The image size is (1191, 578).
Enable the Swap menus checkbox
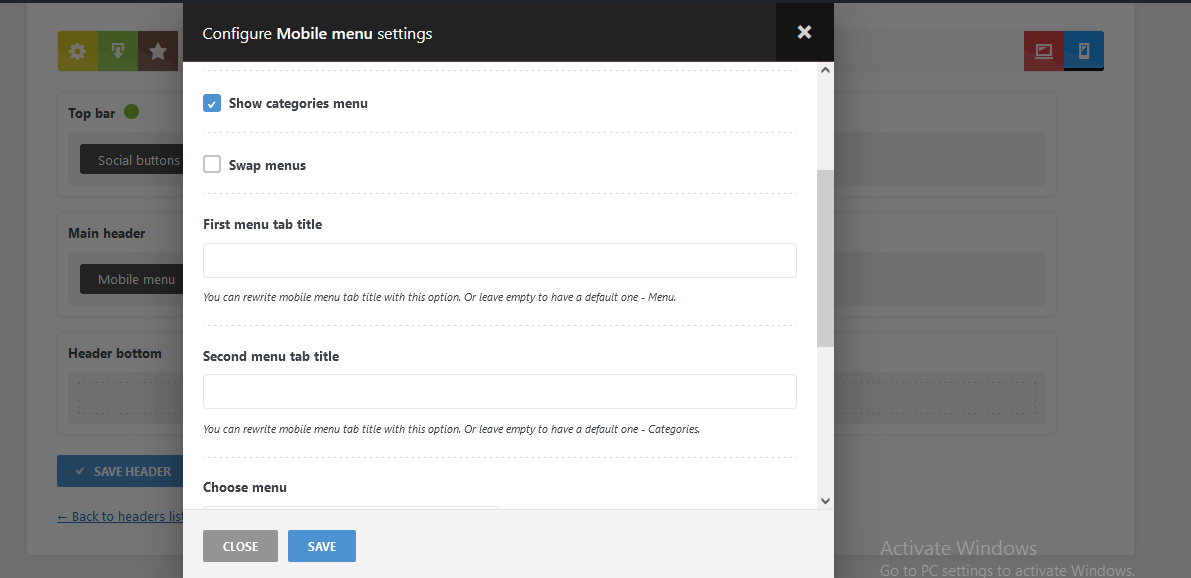[x=212, y=165]
